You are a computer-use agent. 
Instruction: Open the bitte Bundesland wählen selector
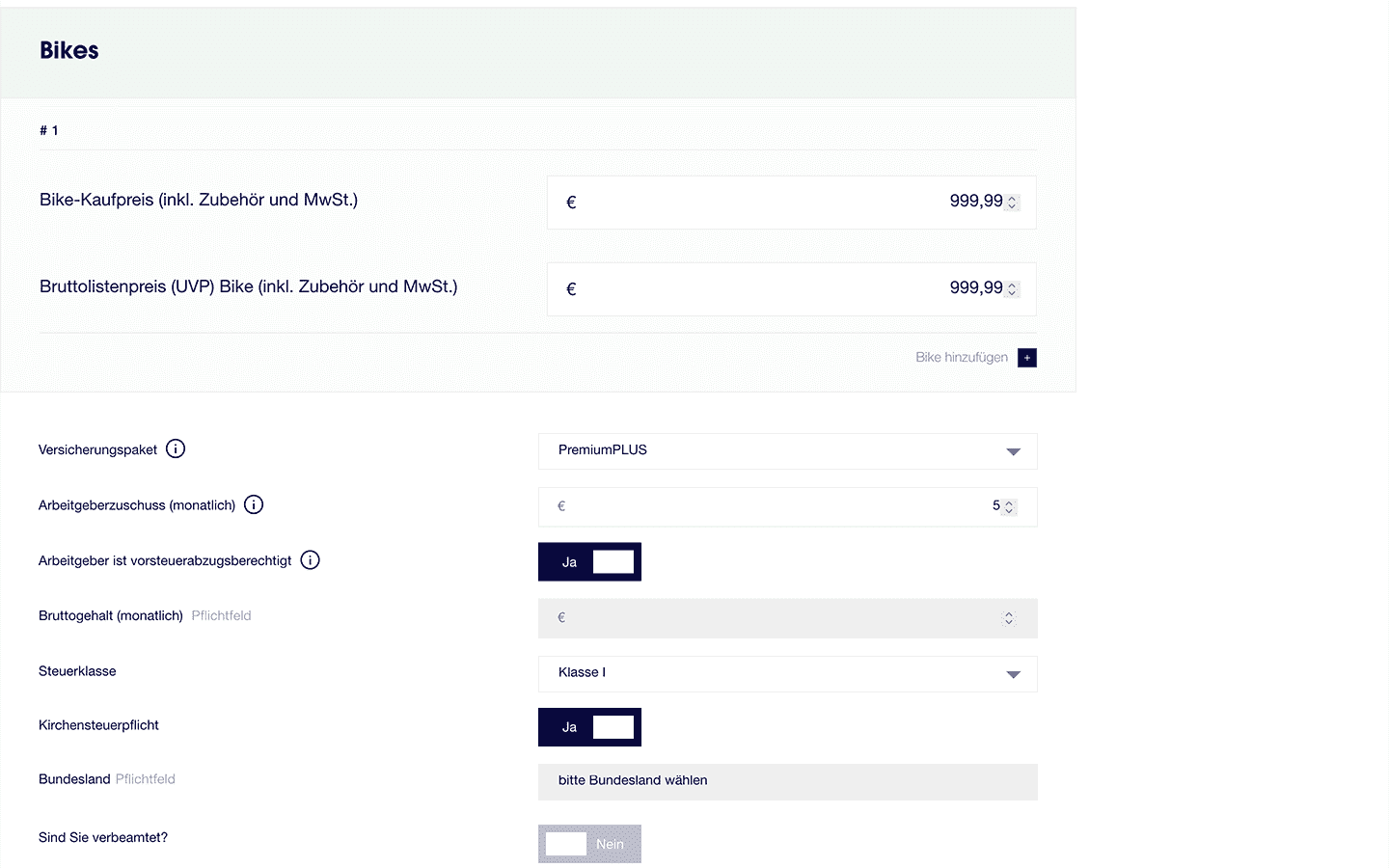click(x=788, y=782)
